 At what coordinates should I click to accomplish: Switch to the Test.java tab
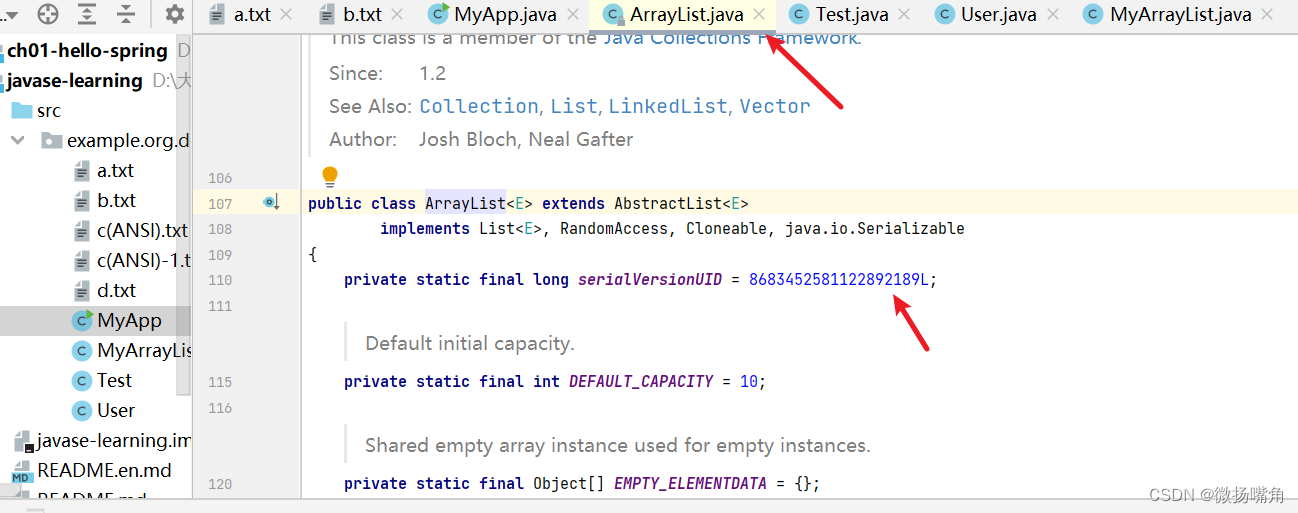tap(850, 14)
